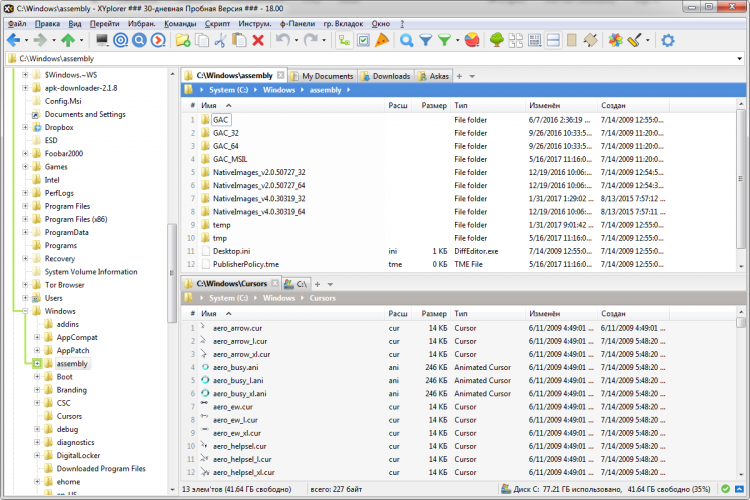
Task: Click the blue funnel Visual Filter icon
Action: 425,40
